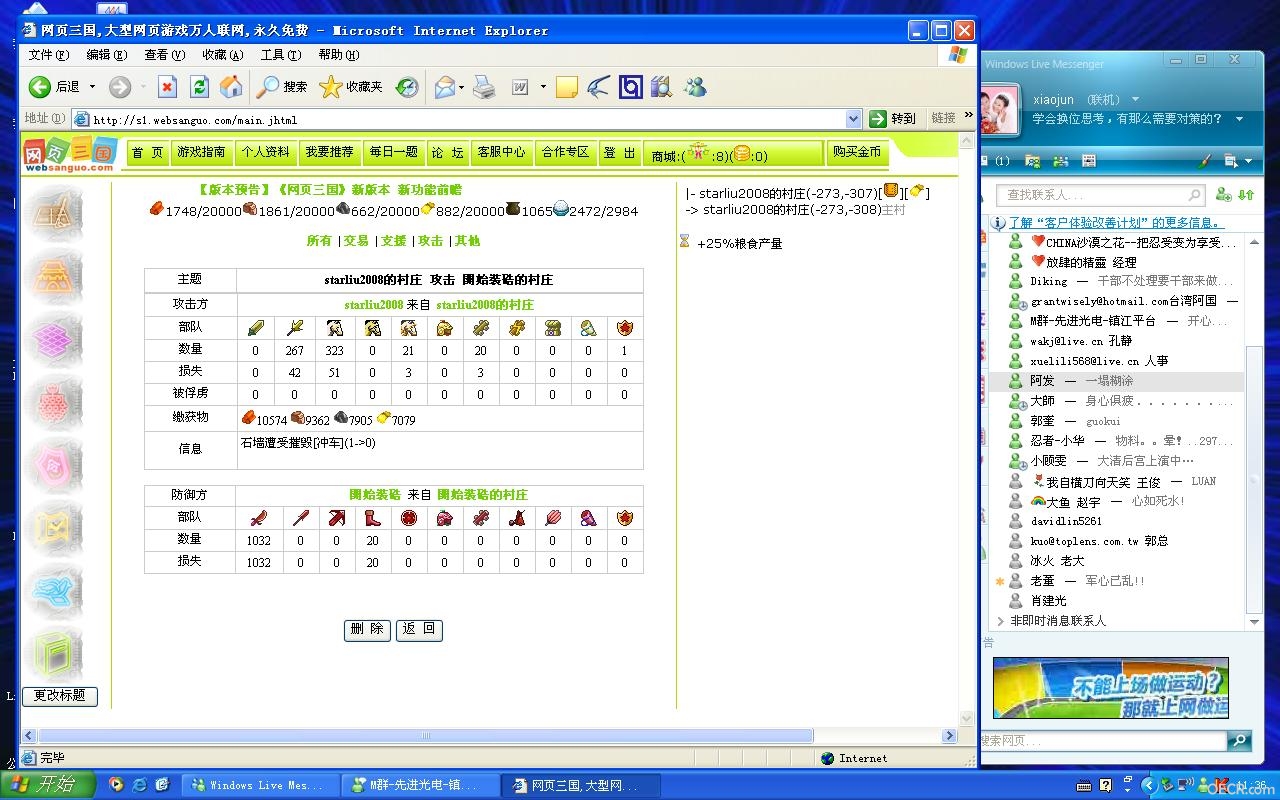Screen dimensions: 1280x800
Task: Expand the IE toolbar overflow chevron
Action: click(x=968, y=116)
